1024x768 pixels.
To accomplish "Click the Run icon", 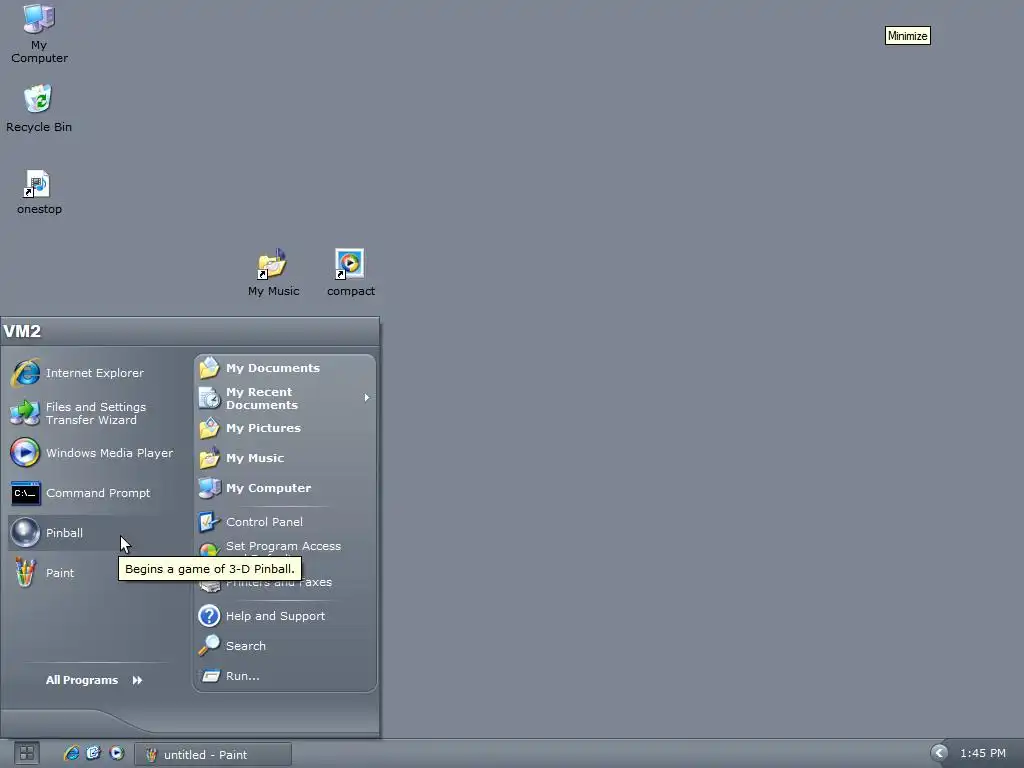I will pos(210,676).
